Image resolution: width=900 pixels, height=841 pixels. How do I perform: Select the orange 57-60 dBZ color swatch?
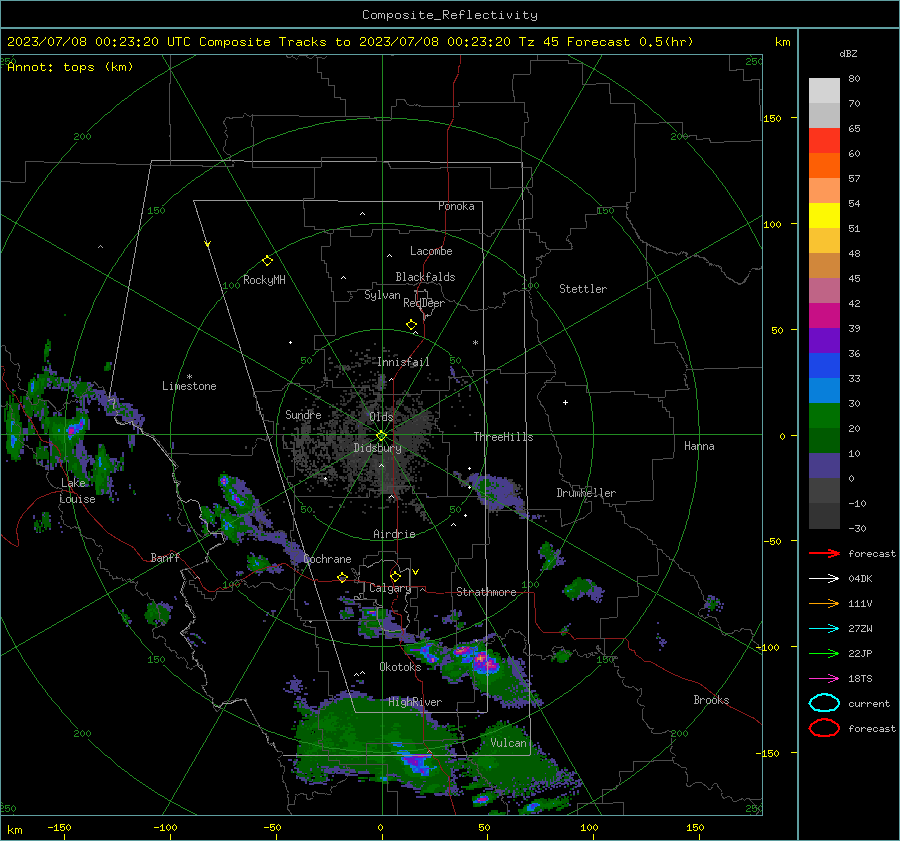[824, 166]
